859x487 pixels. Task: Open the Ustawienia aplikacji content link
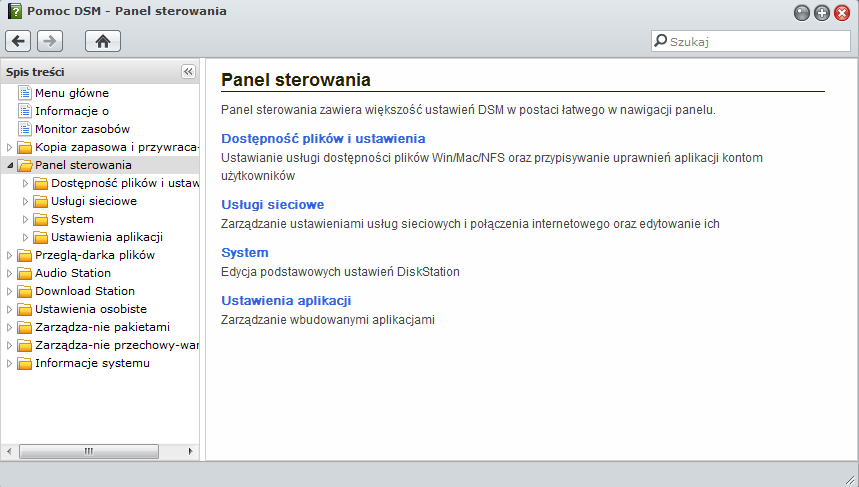click(286, 301)
